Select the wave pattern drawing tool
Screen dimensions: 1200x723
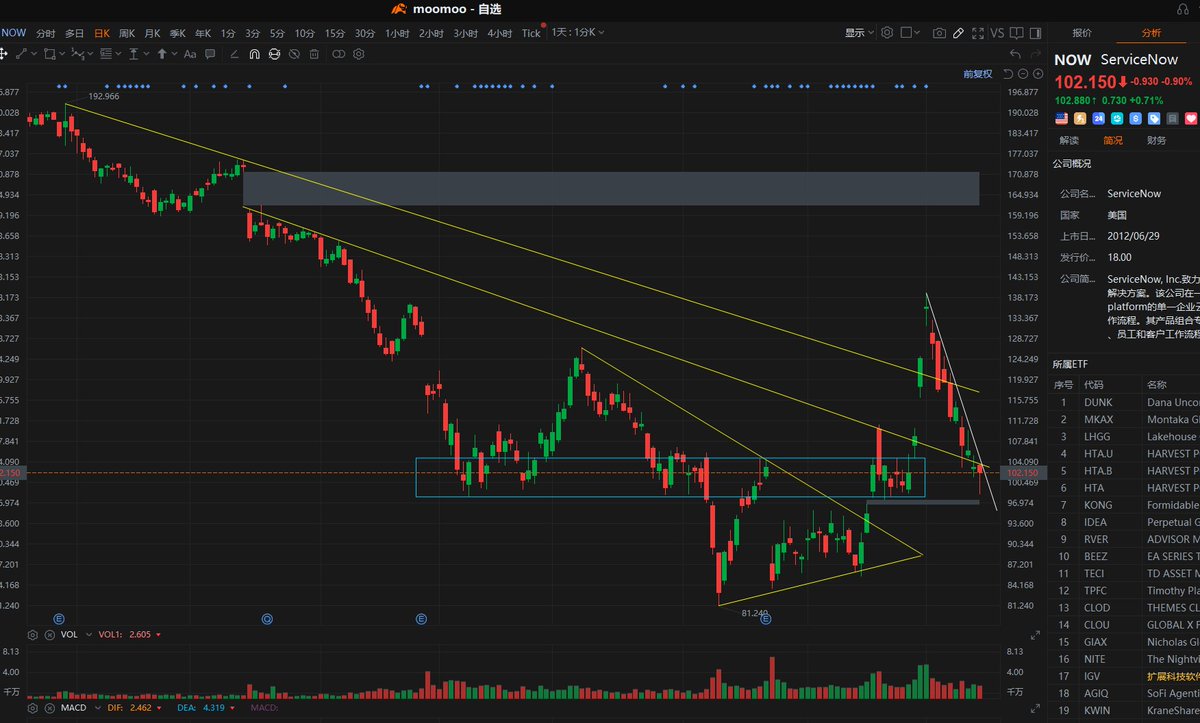78,52
